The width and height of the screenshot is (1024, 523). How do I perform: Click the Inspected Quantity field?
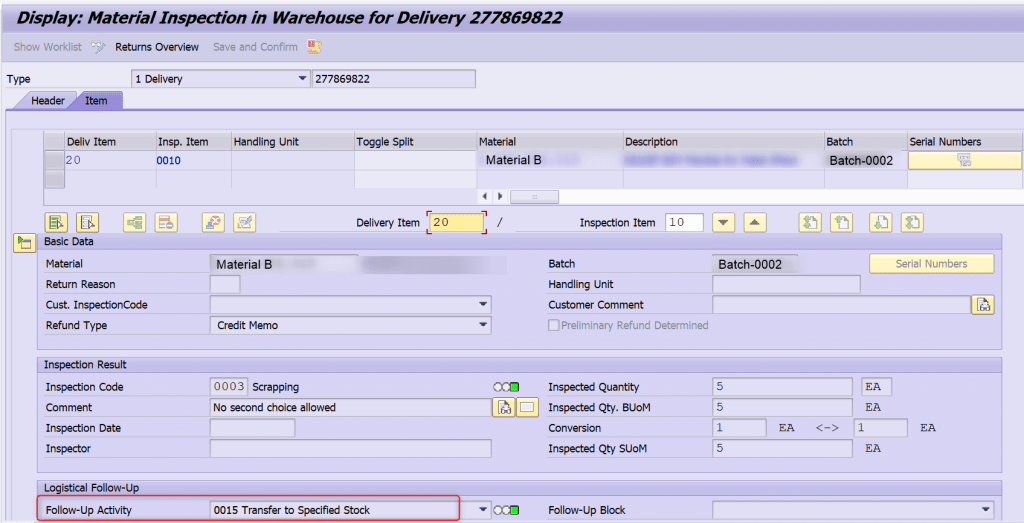click(x=782, y=387)
